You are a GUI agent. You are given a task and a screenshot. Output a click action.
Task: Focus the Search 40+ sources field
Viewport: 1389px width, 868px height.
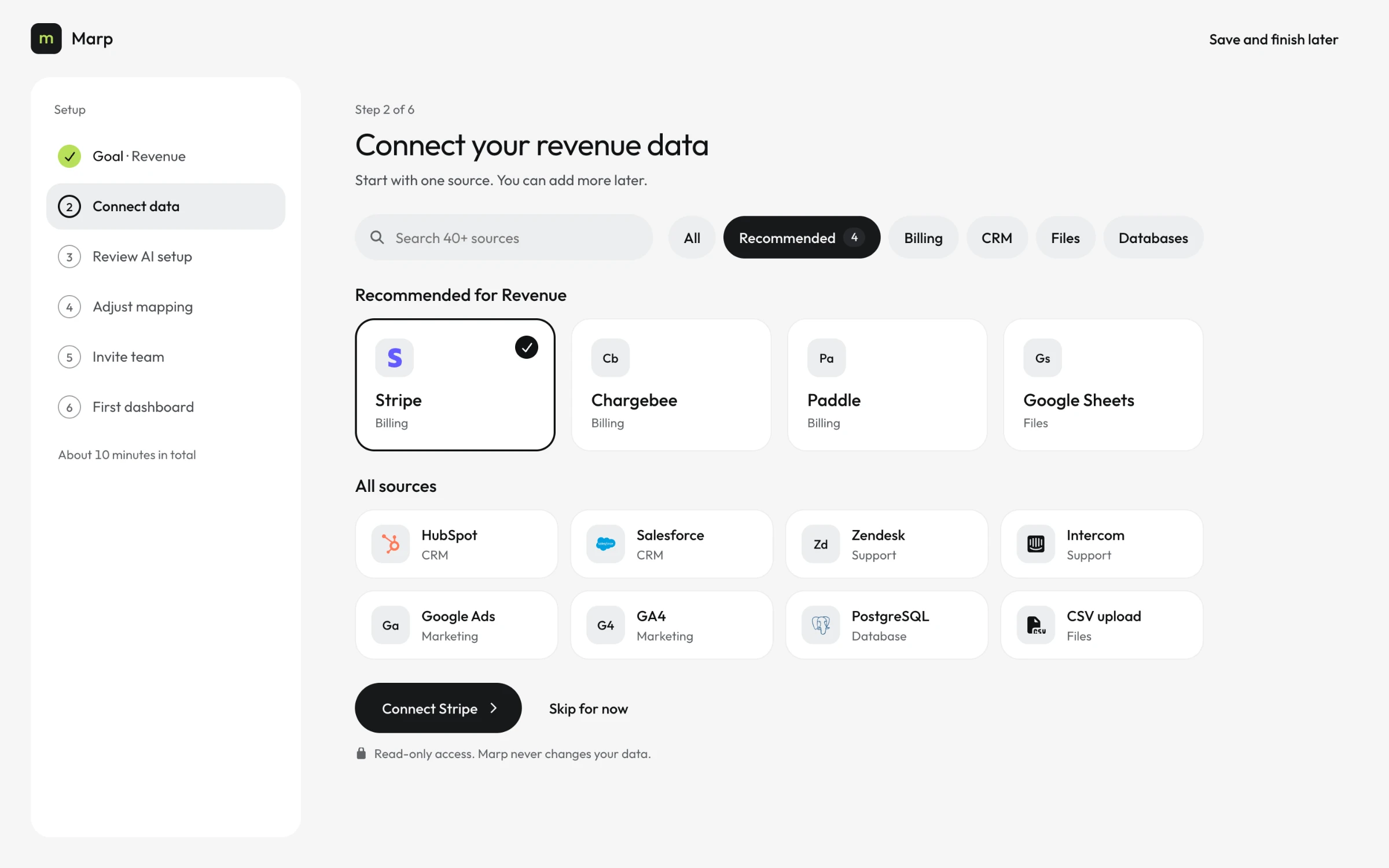504,237
